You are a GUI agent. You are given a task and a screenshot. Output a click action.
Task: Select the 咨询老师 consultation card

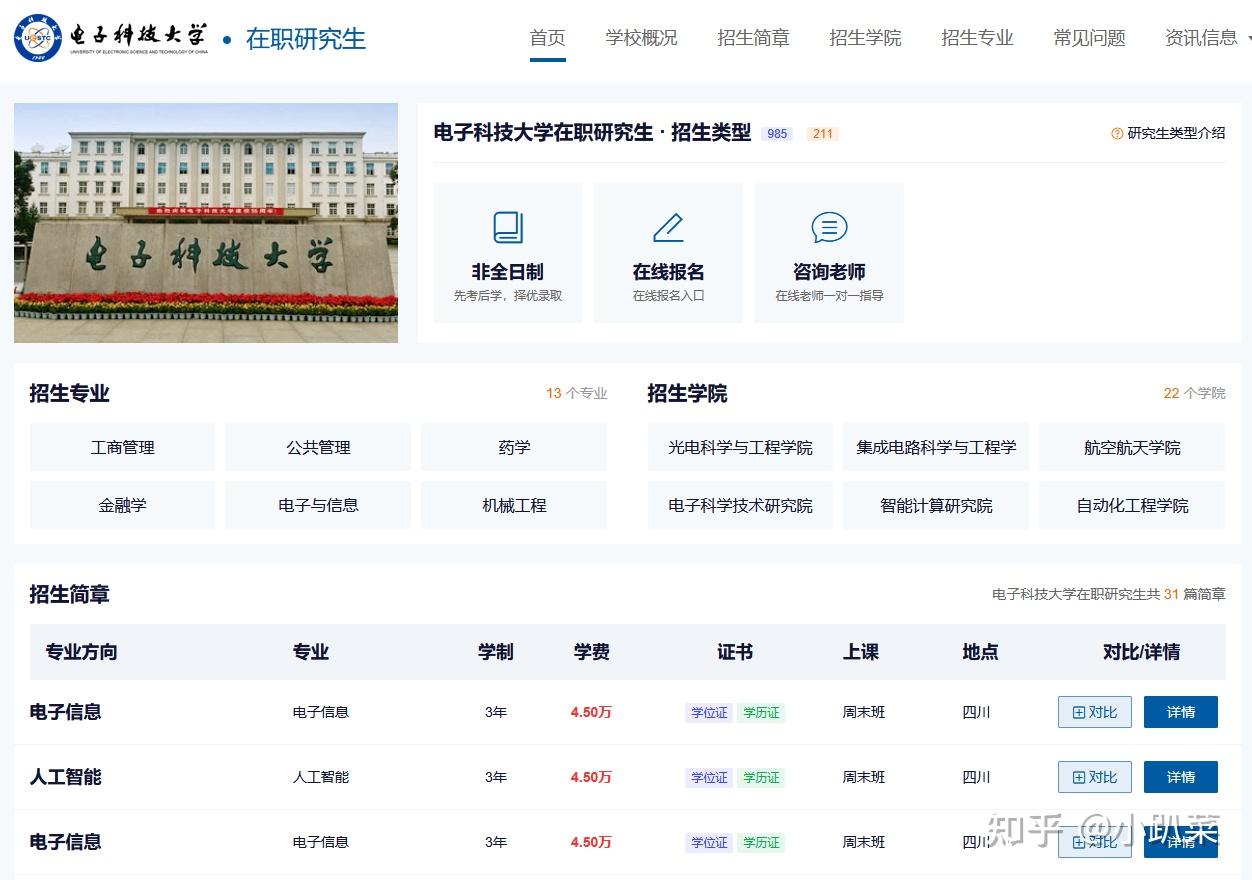coord(829,253)
